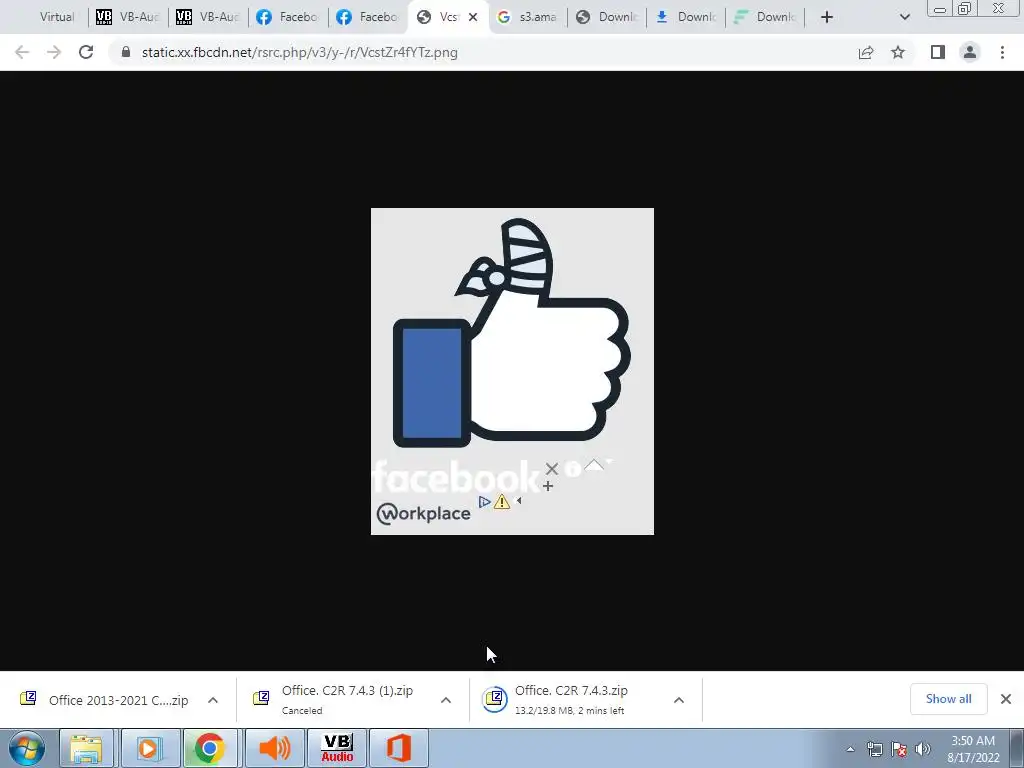Click the volume speaker tray icon

[x=922, y=749]
